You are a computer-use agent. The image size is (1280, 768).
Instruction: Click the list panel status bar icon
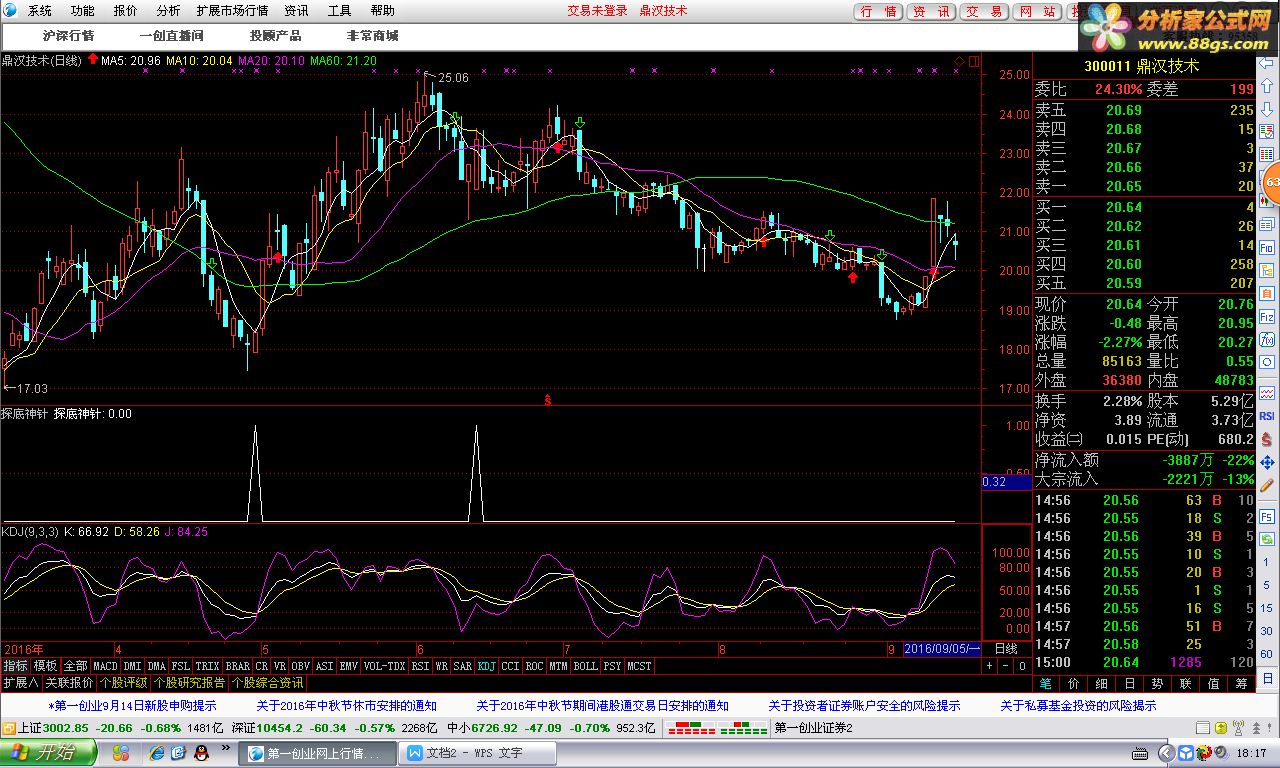pos(1203,728)
